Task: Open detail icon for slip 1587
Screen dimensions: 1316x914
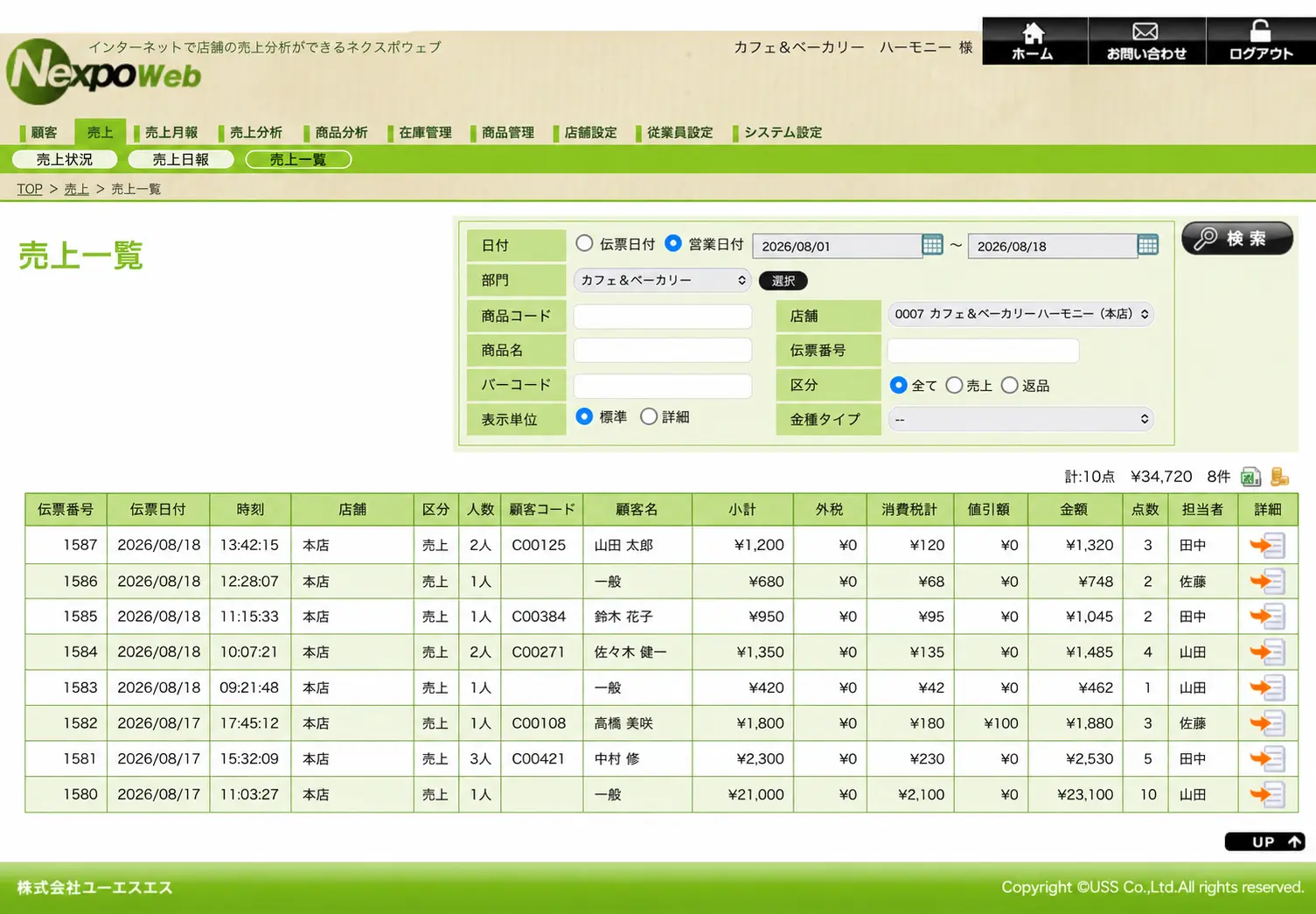Action: click(x=1267, y=545)
